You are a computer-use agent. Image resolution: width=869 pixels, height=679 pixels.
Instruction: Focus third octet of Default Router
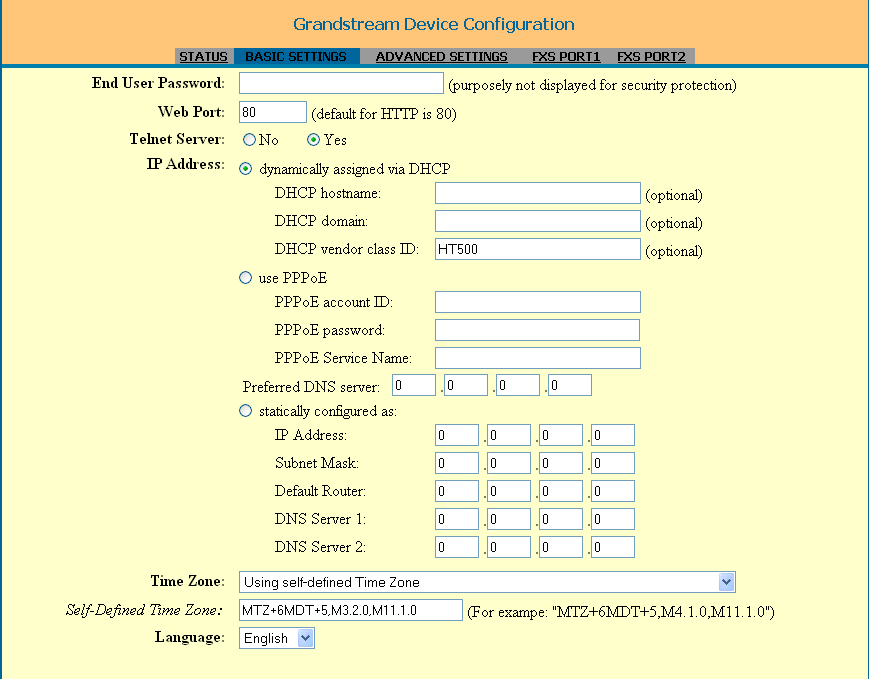click(561, 491)
